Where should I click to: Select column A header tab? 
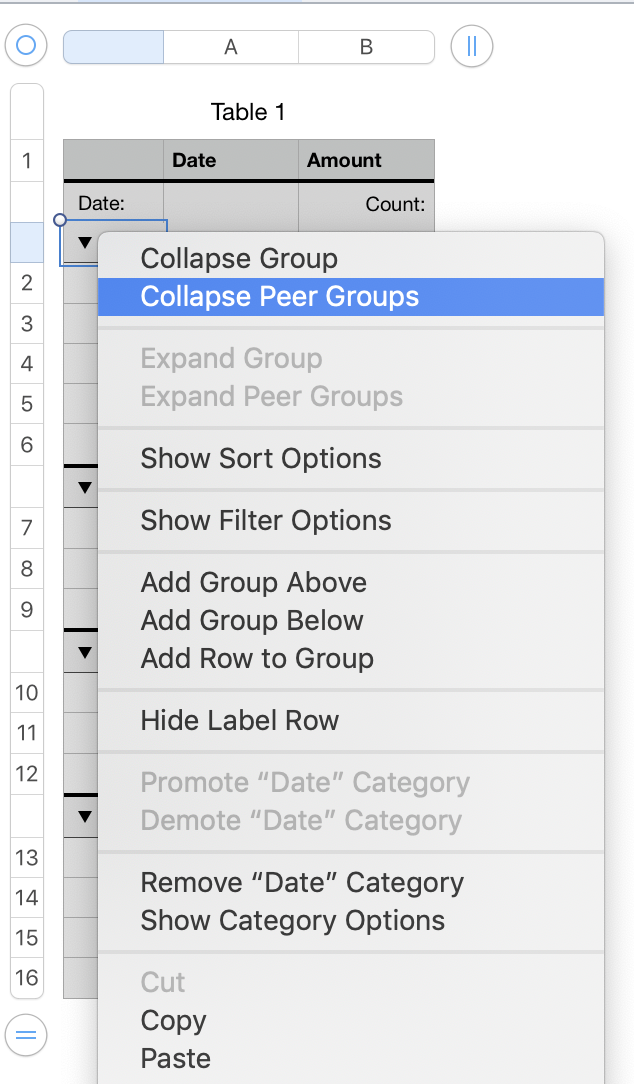pyautogui.click(x=231, y=47)
